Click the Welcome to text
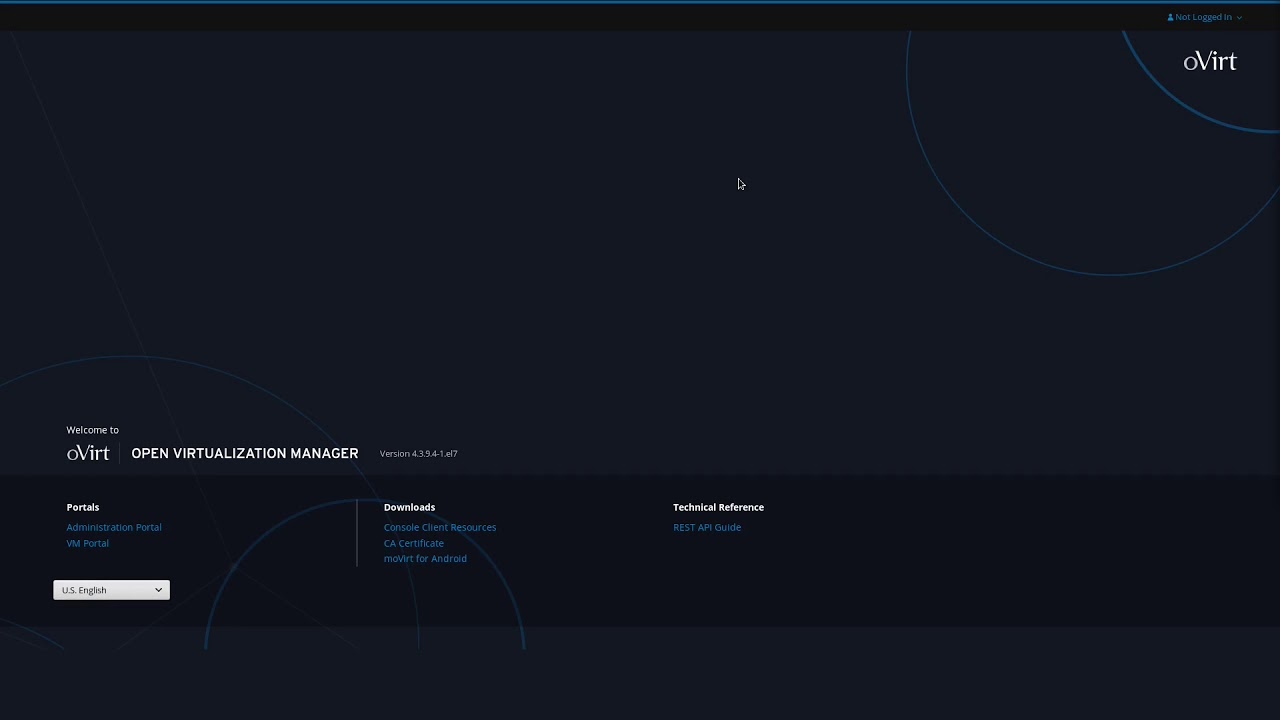Image resolution: width=1280 pixels, height=720 pixels. coord(92,430)
